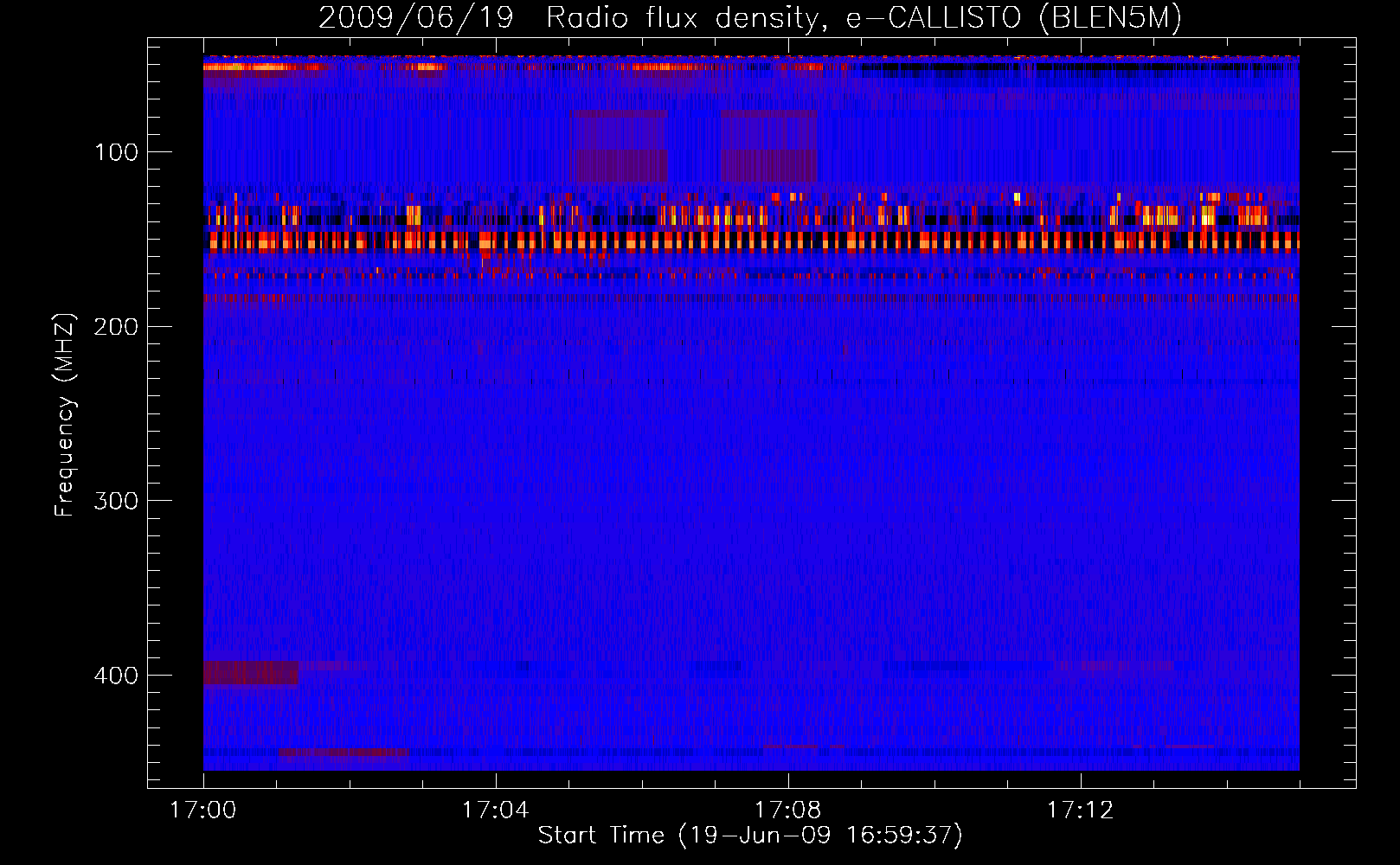Click the '17:08' time axis label
The height and width of the screenshot is (865, 1400).
pyautogui.click(x=788, y=811)
